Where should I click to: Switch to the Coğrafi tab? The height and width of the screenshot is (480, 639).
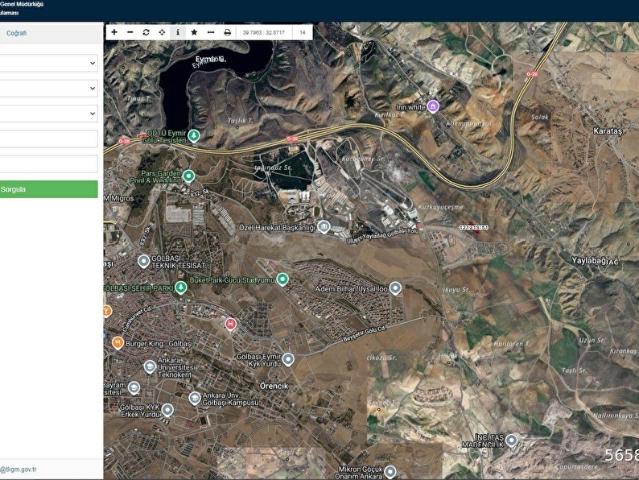(x=18, y=32)
